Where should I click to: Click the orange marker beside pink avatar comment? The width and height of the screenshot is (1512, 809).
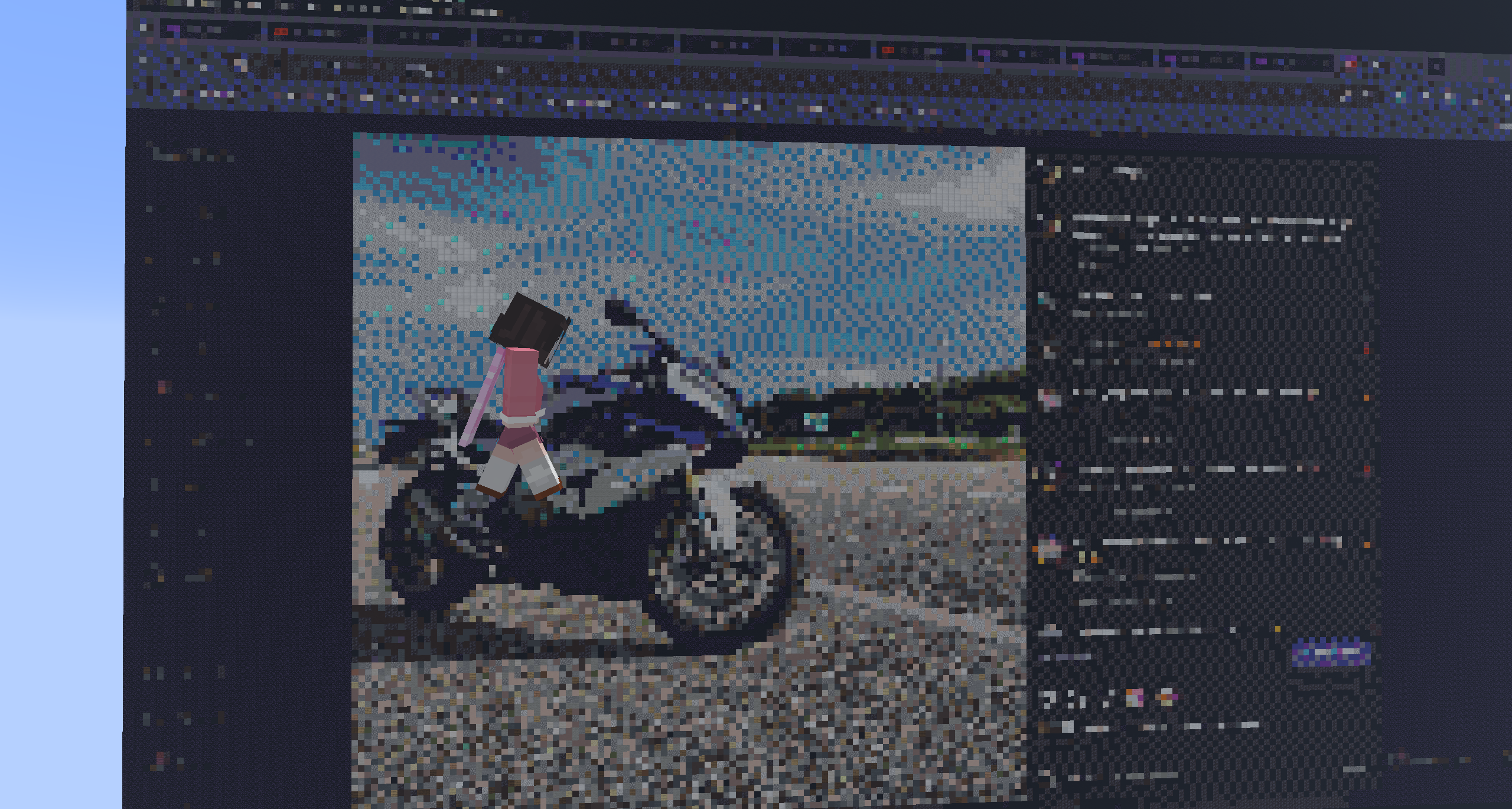tap(1367, 398)
